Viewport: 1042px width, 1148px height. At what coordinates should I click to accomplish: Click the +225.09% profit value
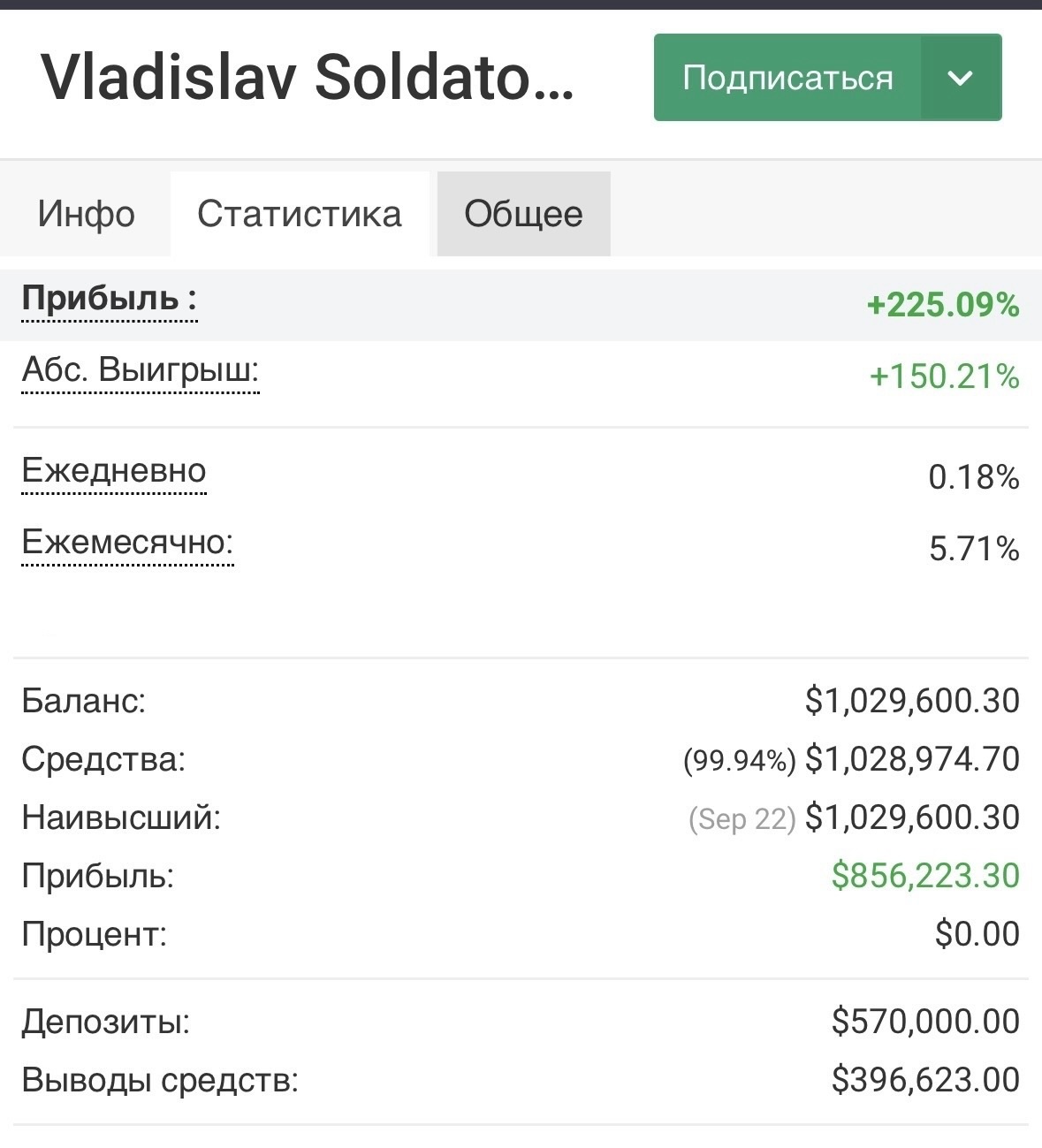pos(943,306)
